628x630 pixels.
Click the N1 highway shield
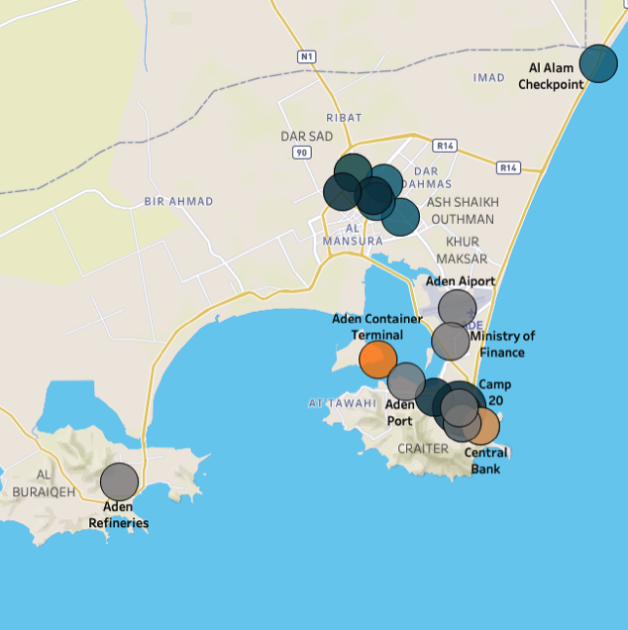tap(305, 57)
